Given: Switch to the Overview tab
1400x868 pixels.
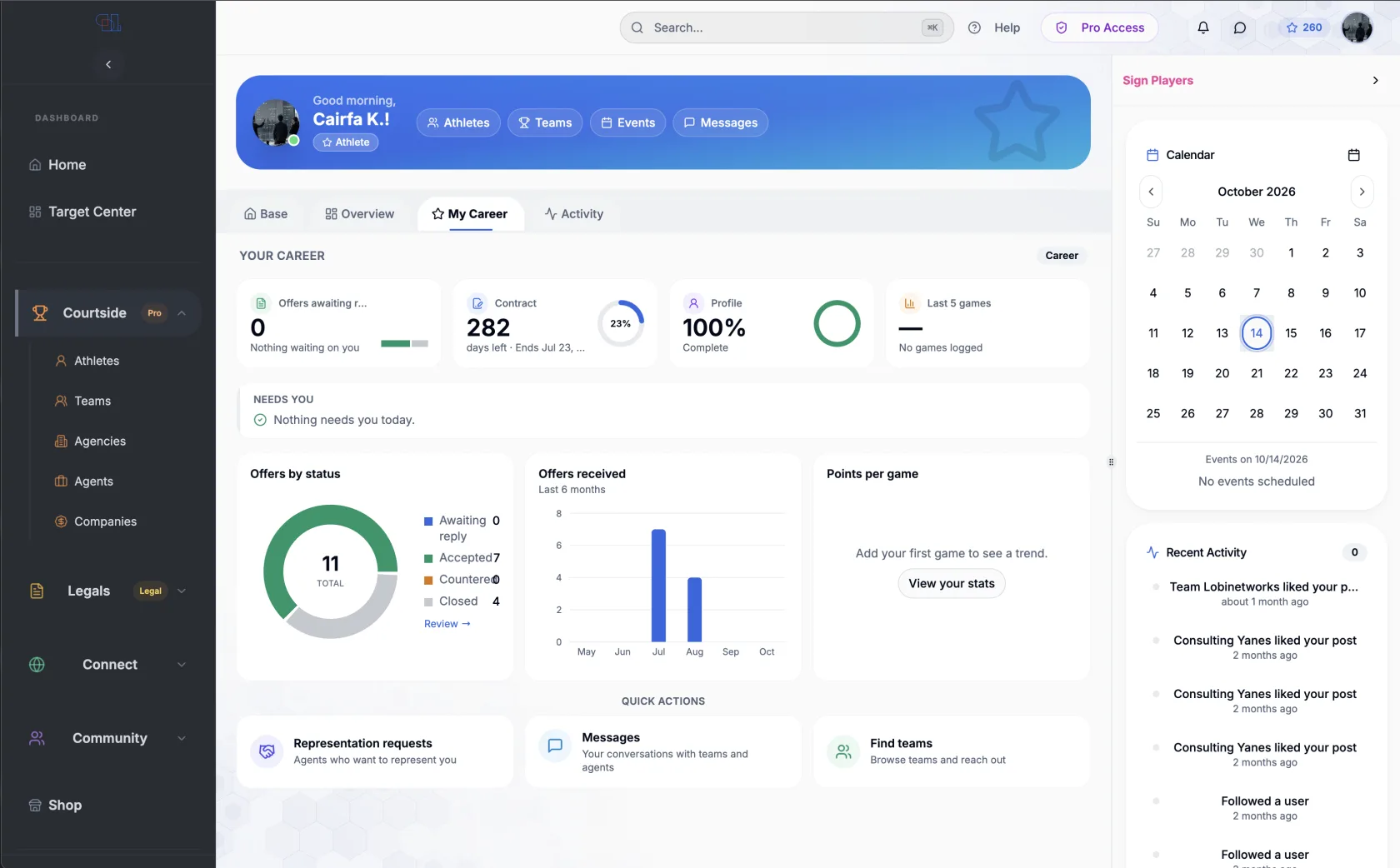Looking at the screenshot, I should point(359,214).
